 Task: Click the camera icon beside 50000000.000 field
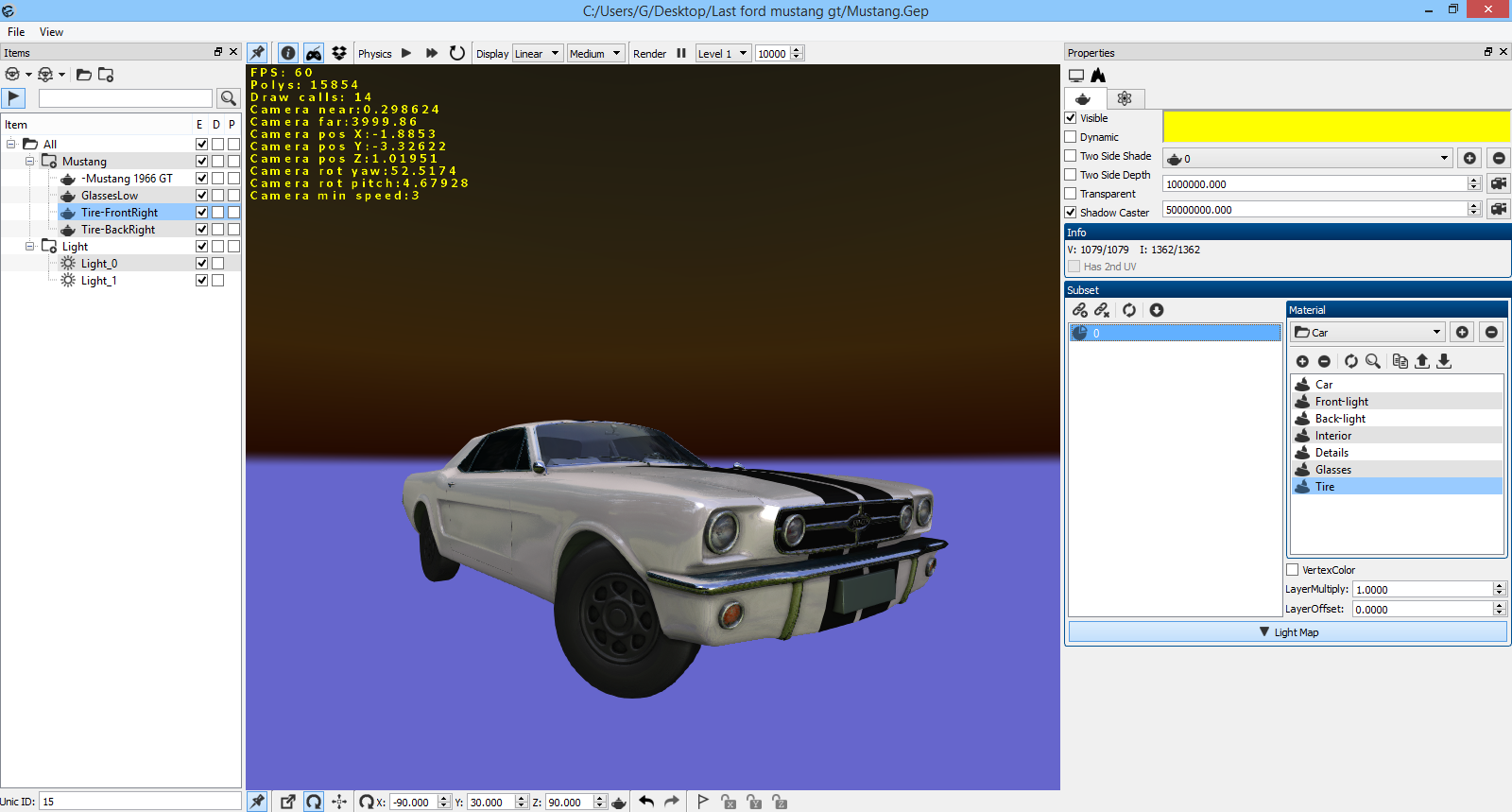pyautogui.click(x=1498, y=209)
